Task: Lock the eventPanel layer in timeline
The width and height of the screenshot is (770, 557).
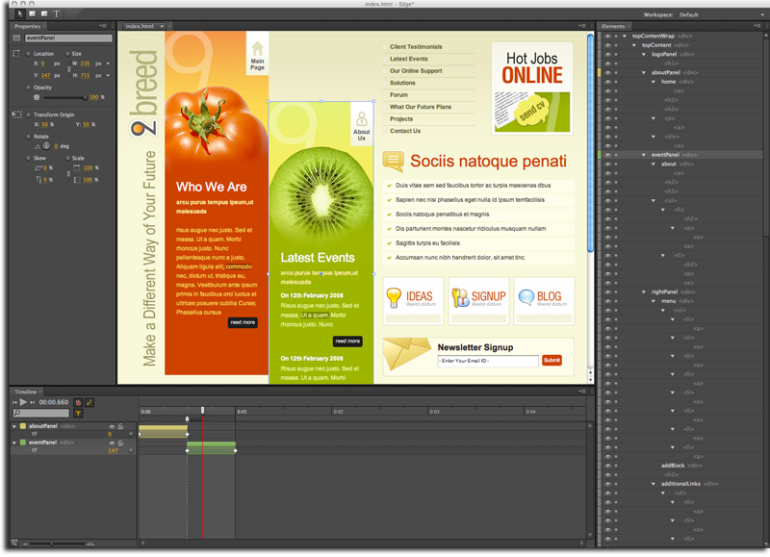Action: (119, 442)
